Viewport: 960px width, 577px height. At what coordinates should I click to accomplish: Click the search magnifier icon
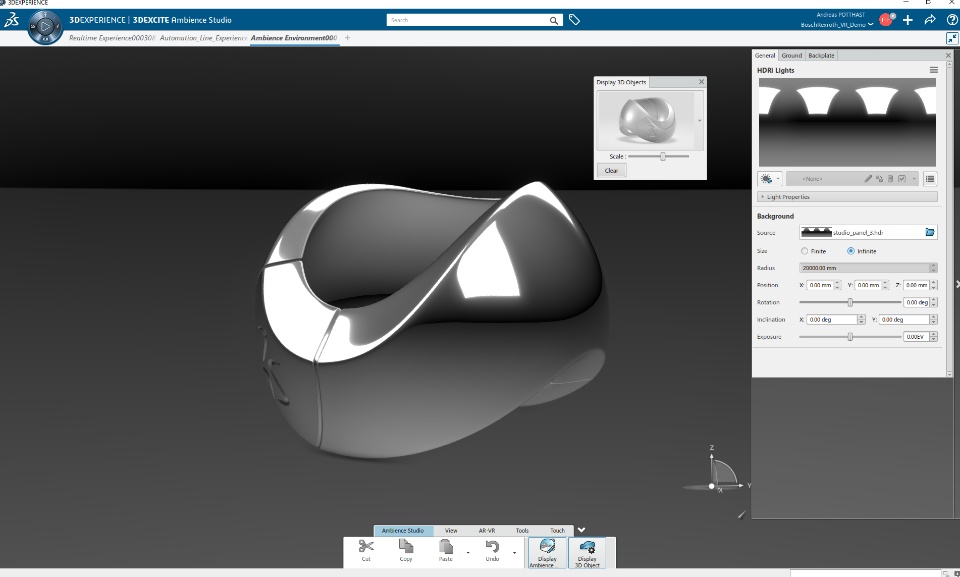click(553, 20)
